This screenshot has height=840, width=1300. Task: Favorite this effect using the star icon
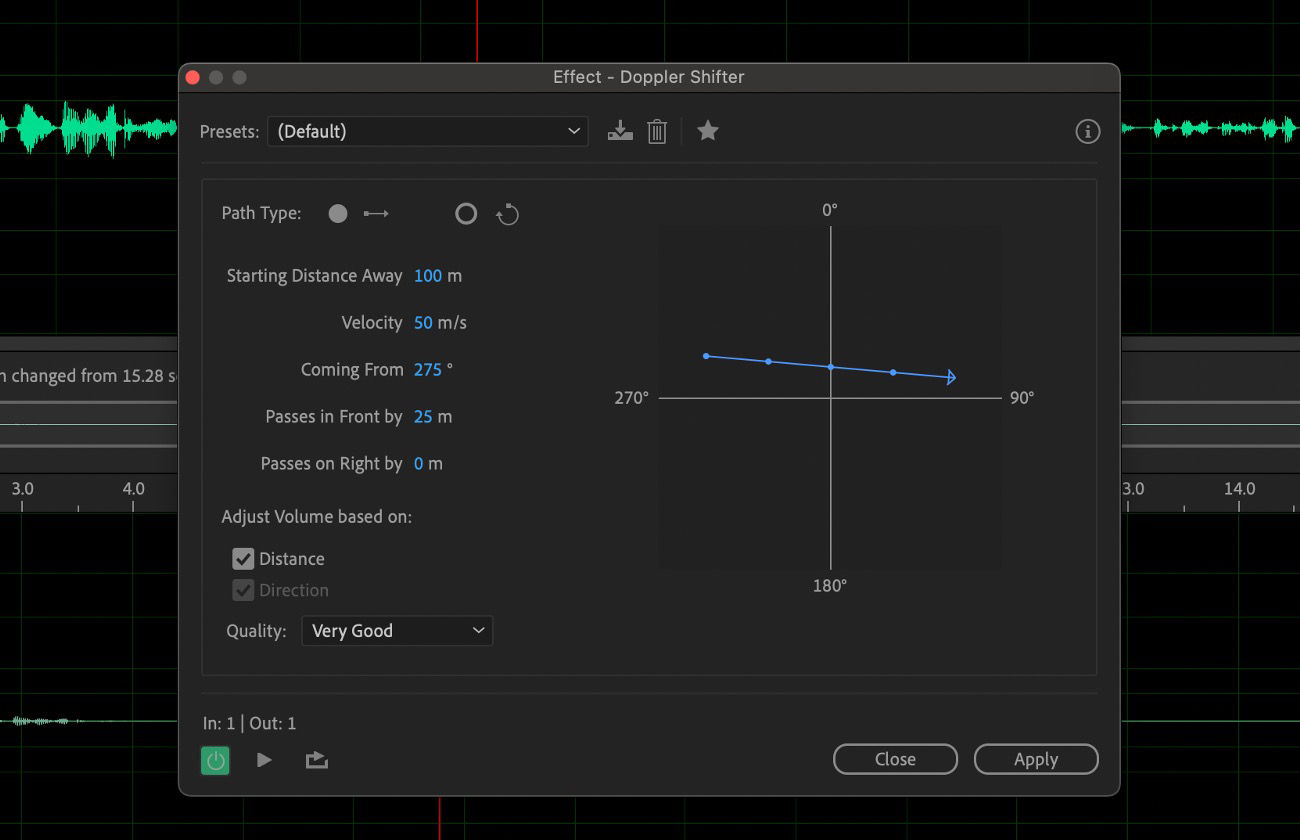[x=708, y=130]
